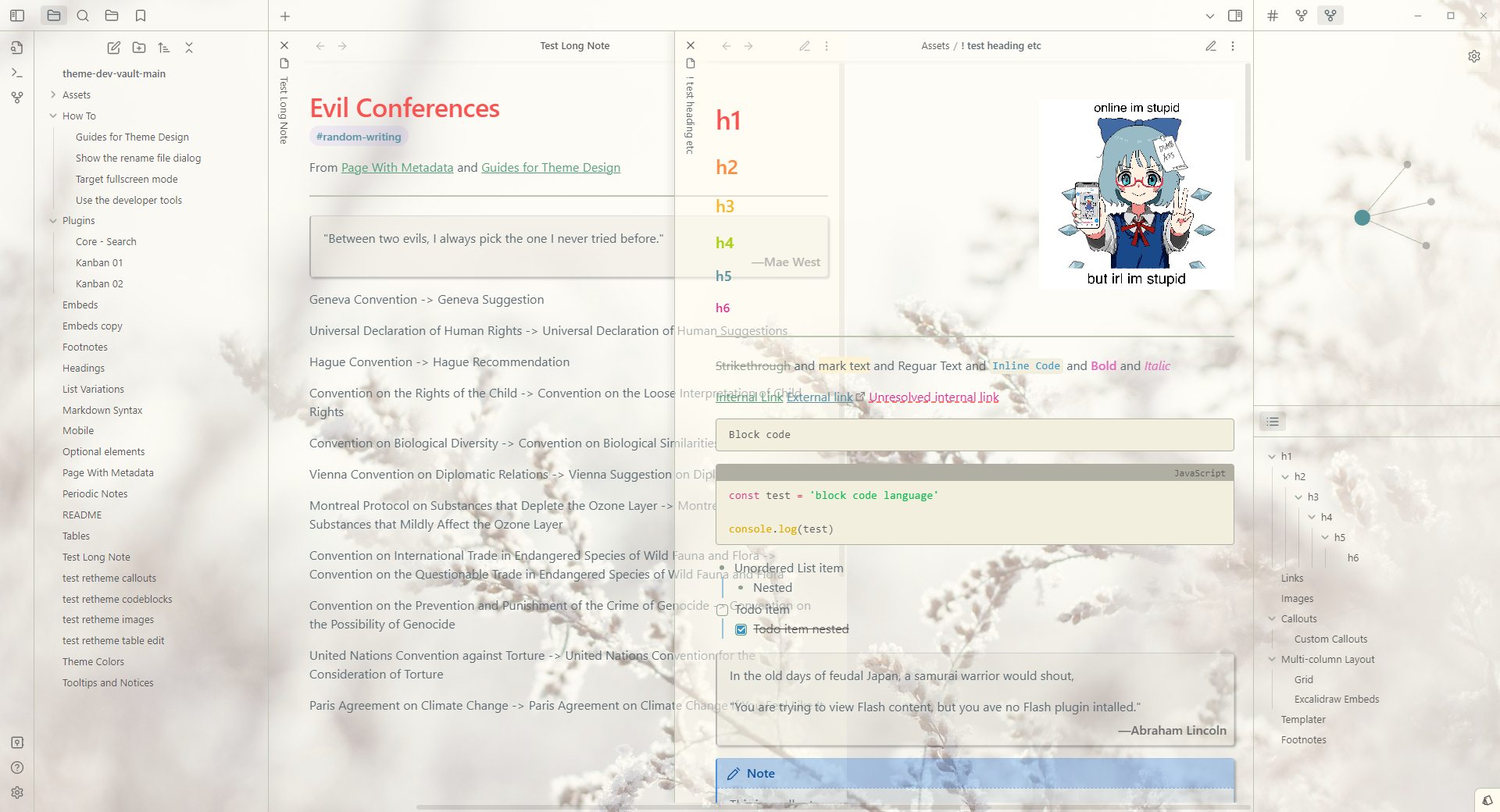
Task: Open Test Long Note in file list
Action: [96, 557]
